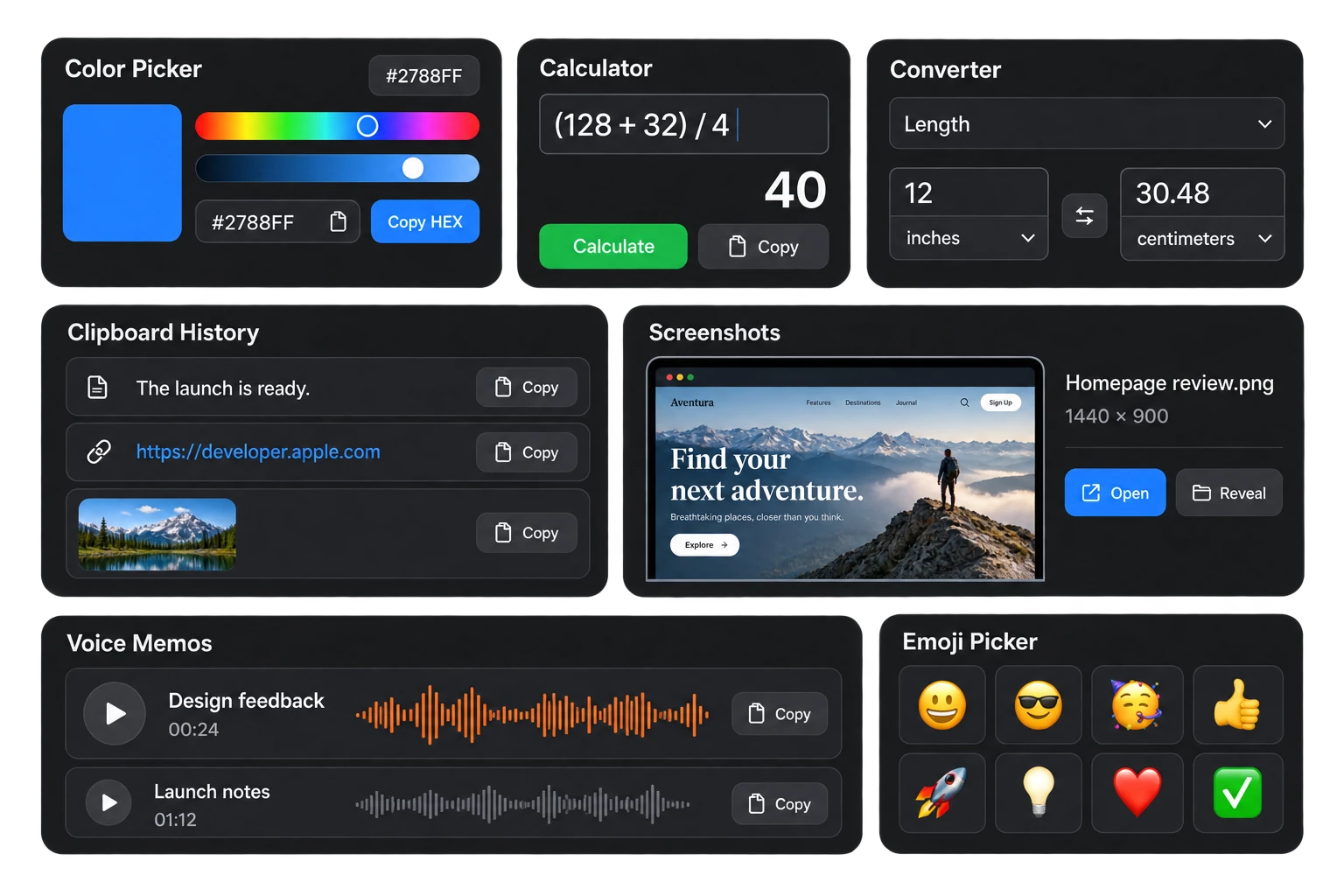Click the Copy HEX button
1344x896 pixels.
(425, 221)
